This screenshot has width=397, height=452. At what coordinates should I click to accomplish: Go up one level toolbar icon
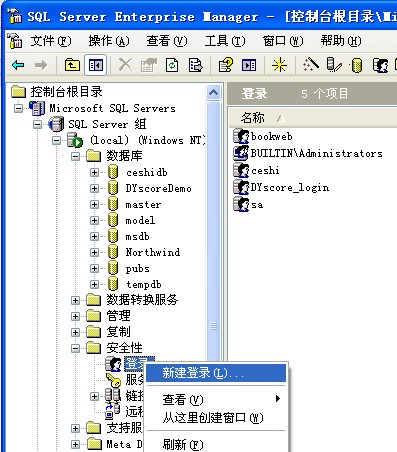(x=72, y=65)
